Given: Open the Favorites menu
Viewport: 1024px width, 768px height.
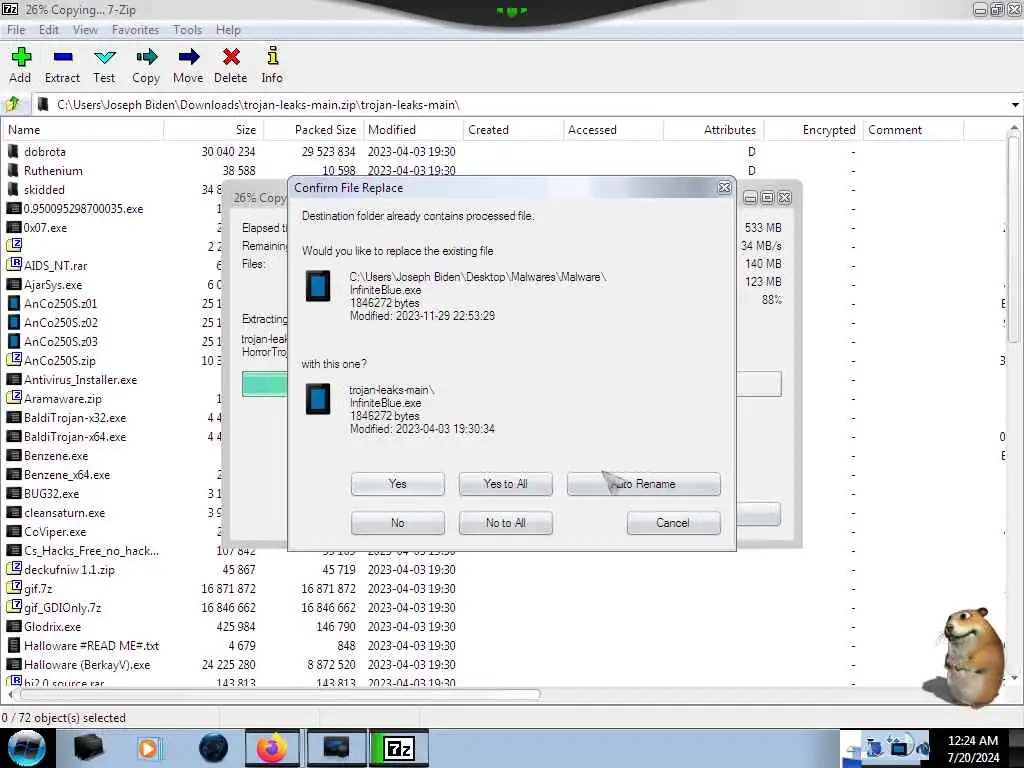Looking at the screenshot, I should coord(135,30).
